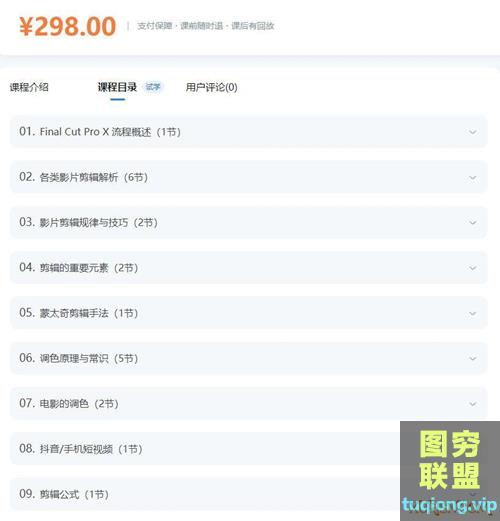This screenshot has width=500, height=521.
Task: Select the 课程目录 tab
Action: (x=117, y=87)
